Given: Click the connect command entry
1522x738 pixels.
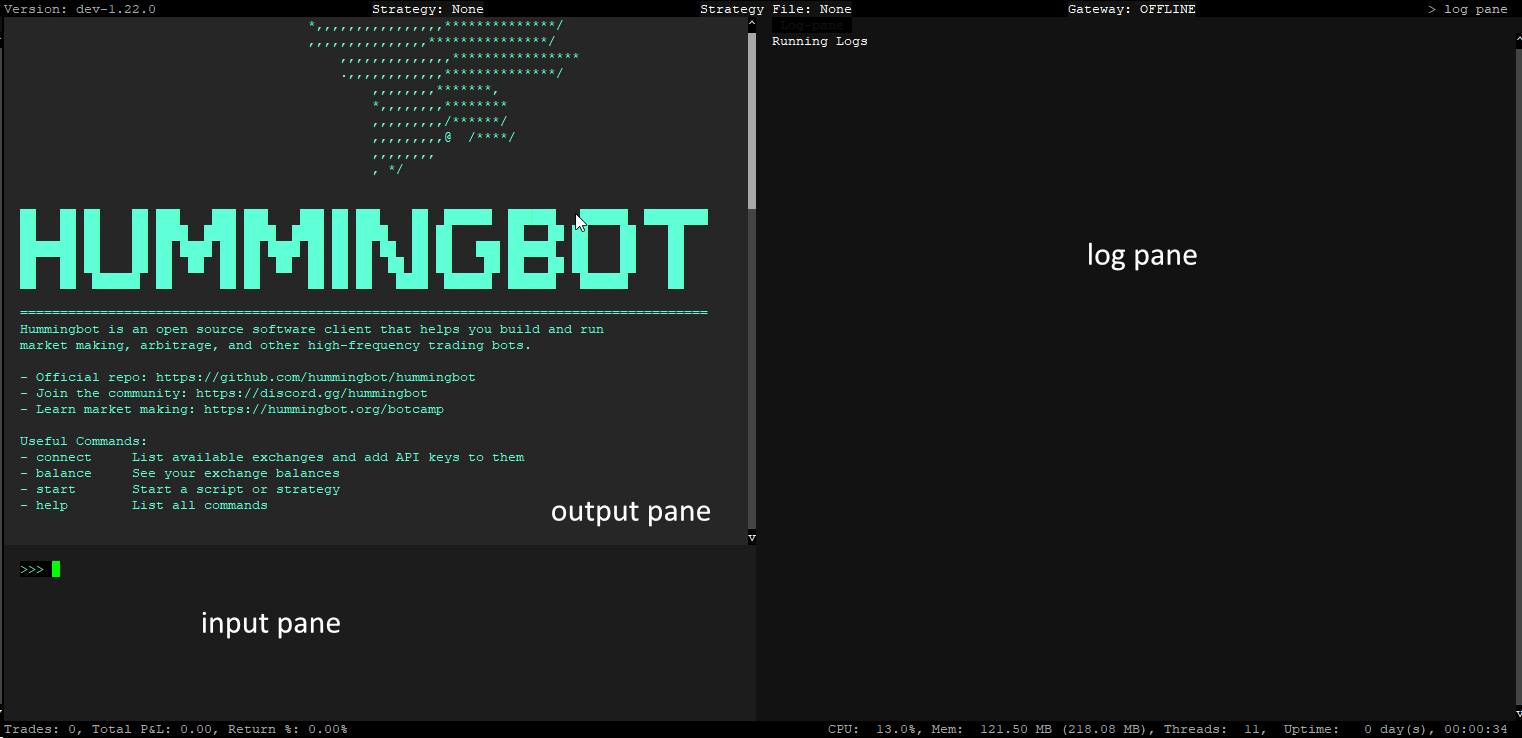Looking at the screenshot, I should (63, 457).
